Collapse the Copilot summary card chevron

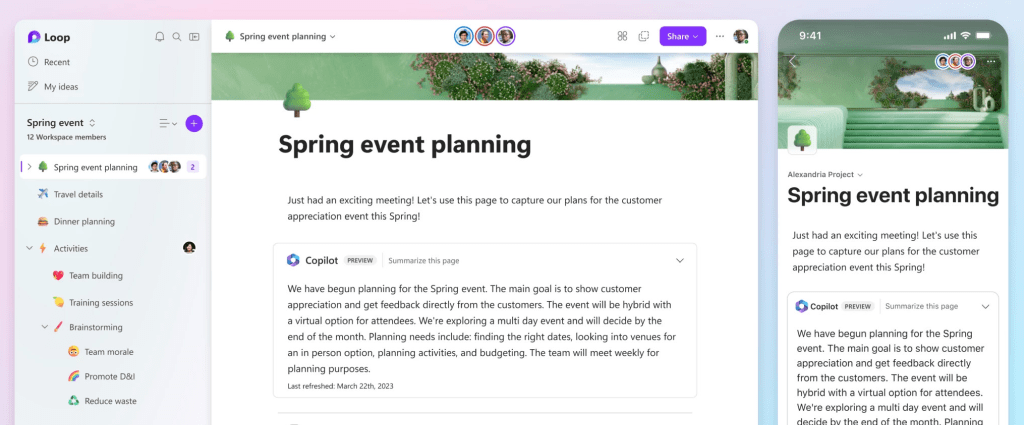[679, 260]
